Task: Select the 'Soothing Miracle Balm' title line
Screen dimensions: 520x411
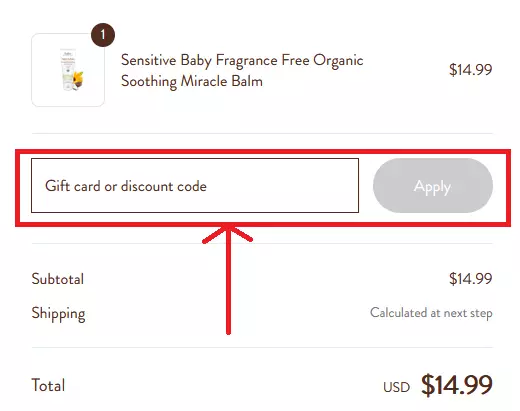Action: pos(192,81)
